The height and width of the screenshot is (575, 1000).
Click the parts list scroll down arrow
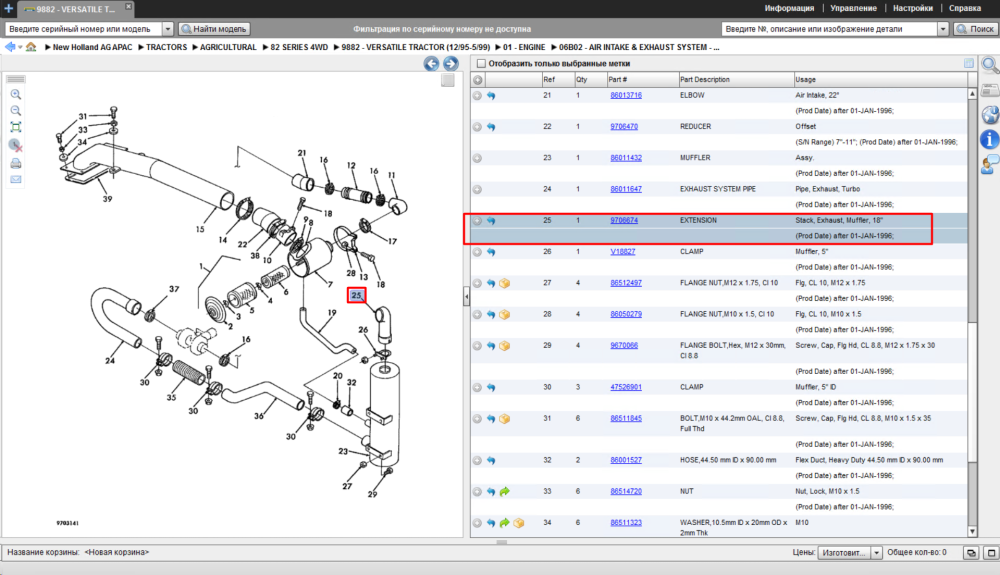pos(972,532)
